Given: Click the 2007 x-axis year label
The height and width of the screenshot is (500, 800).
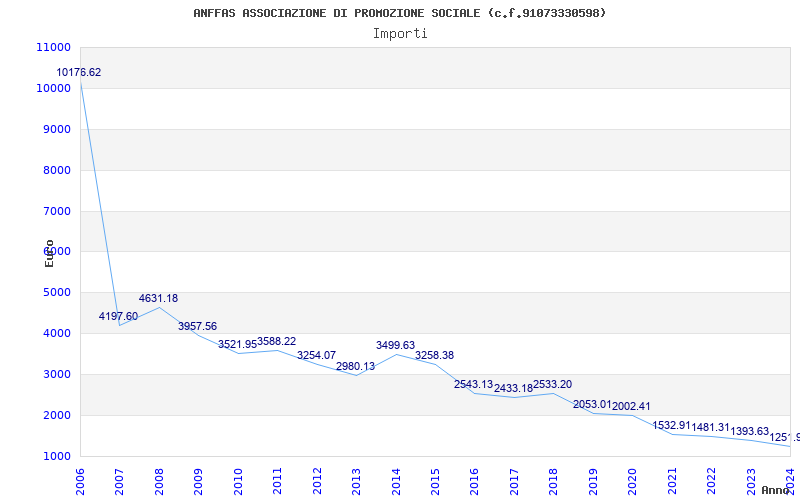Looking at the screenshot, I should [119, 481].
